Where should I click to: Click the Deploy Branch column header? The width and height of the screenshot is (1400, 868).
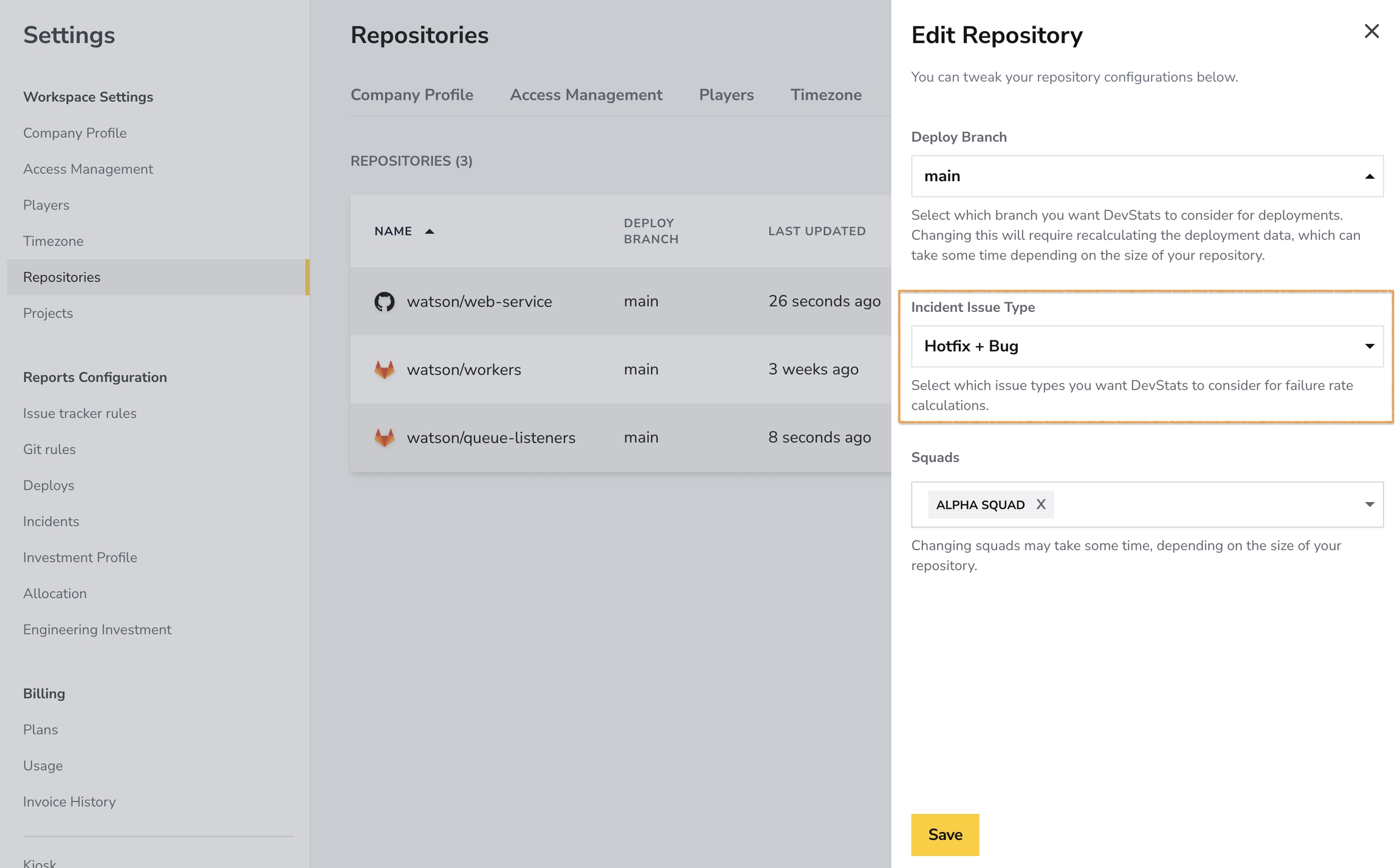[x=651, y=231]
